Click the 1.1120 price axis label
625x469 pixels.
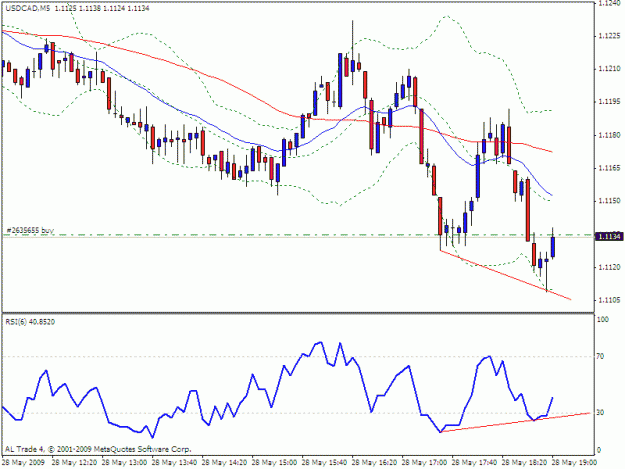(x=609, y=267)
